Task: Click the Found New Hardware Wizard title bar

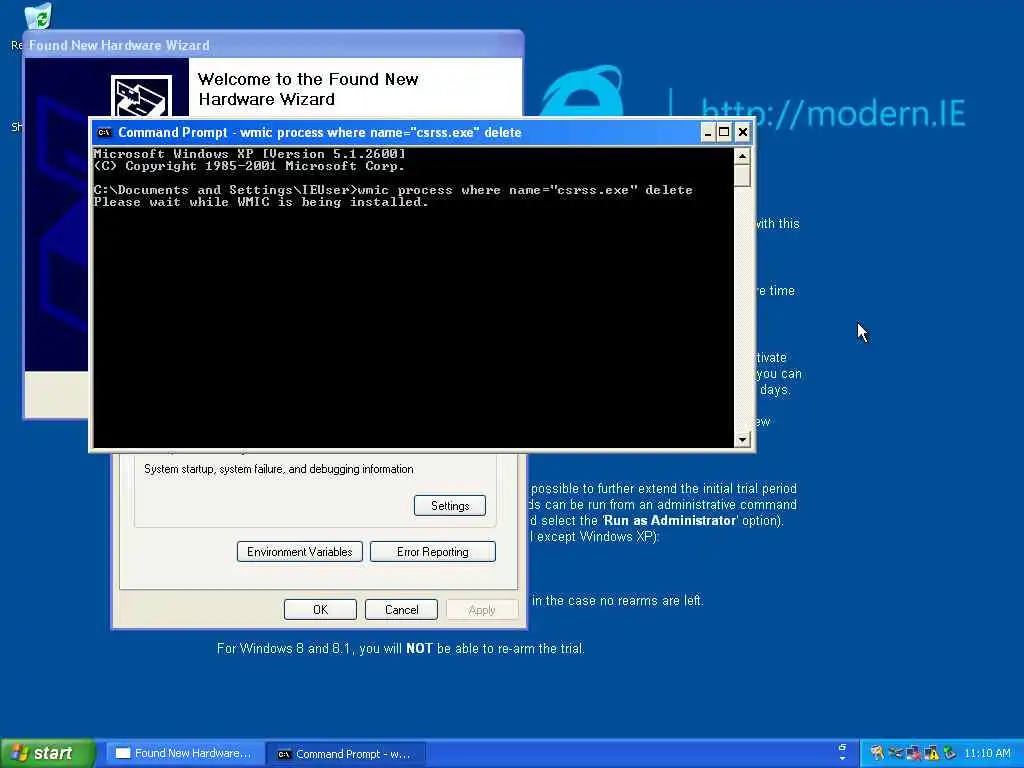Action: pyautogui.click(x=273, y=45)
